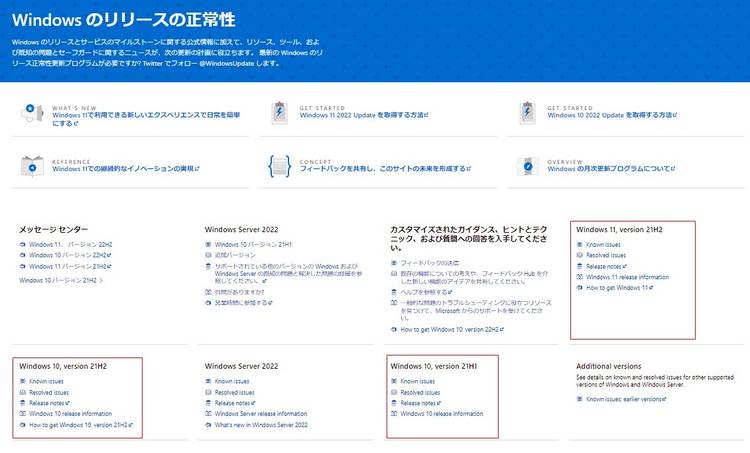
Task: Open message center 'Windows 11 バージョン 21H2' link
Action: point(70,266)
